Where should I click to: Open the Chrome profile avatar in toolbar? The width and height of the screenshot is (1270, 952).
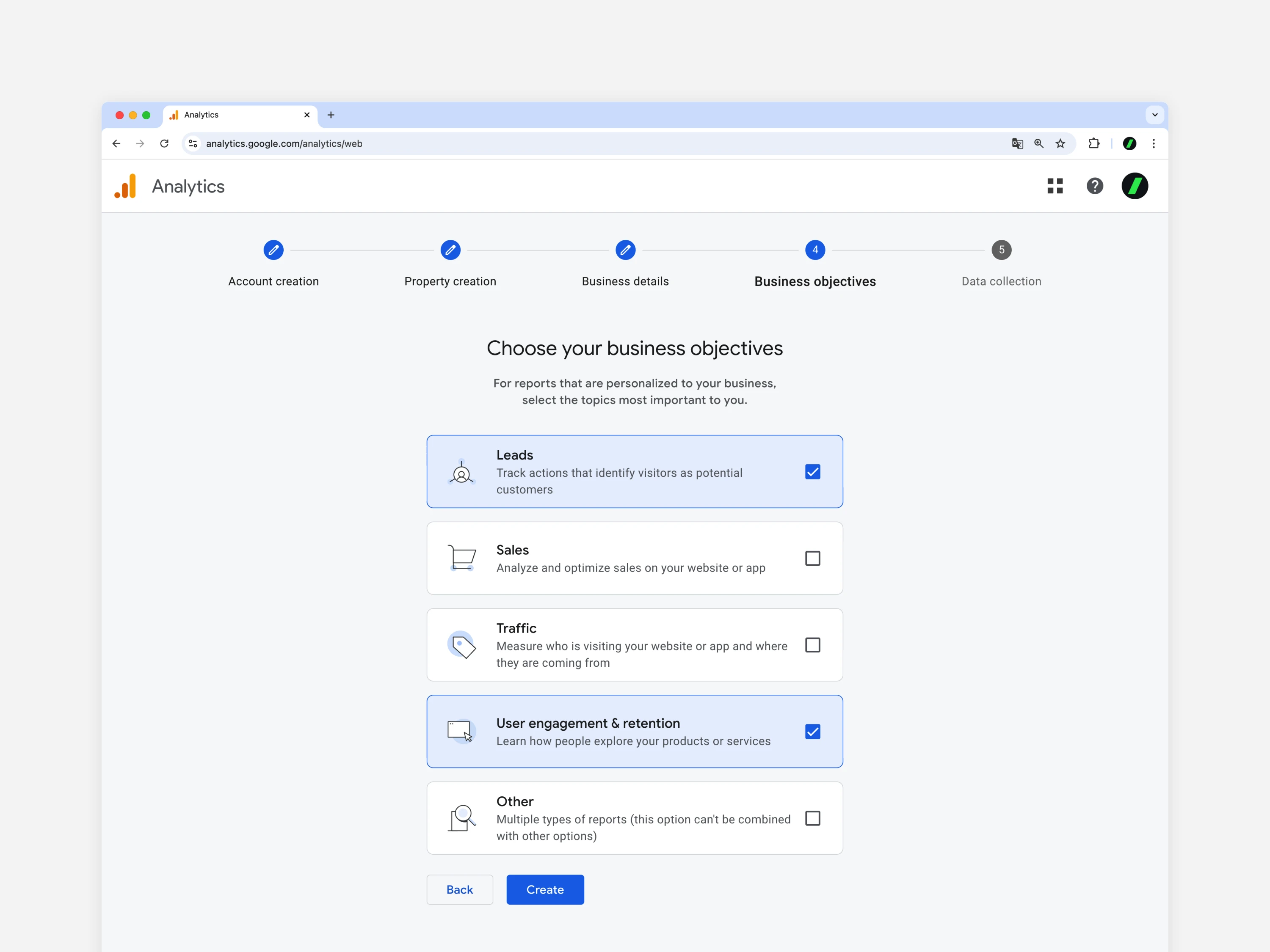pos(1130,143)
